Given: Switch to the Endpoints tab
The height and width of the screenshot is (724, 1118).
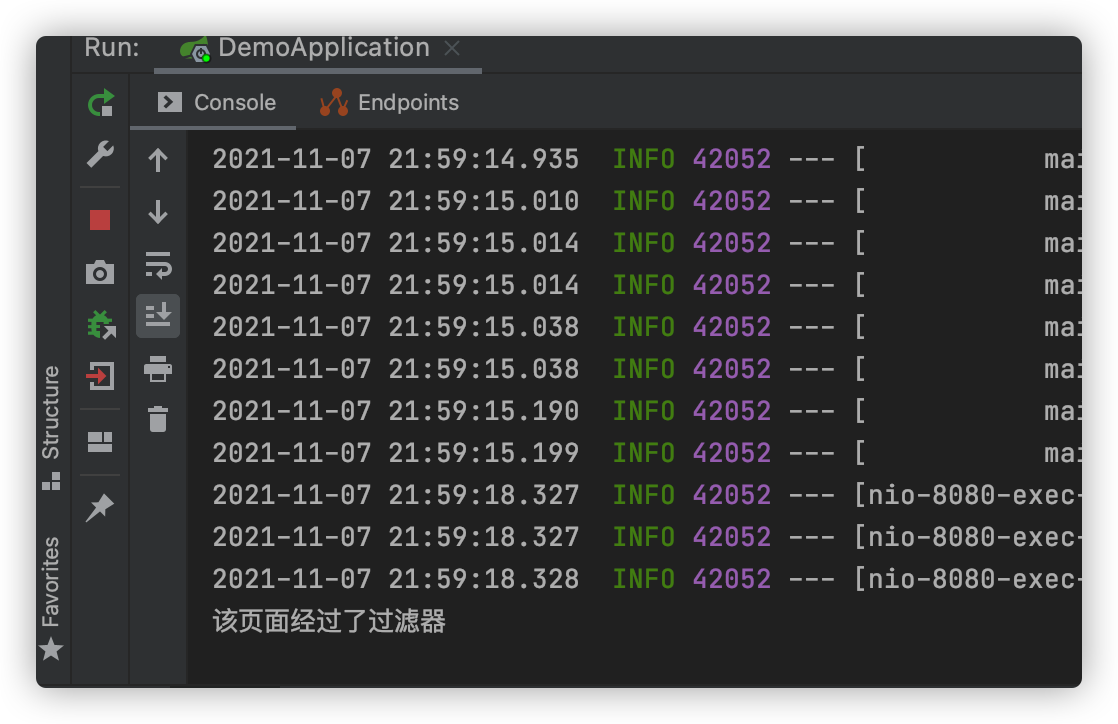Looking at the screenshot, I should (389, 103).
